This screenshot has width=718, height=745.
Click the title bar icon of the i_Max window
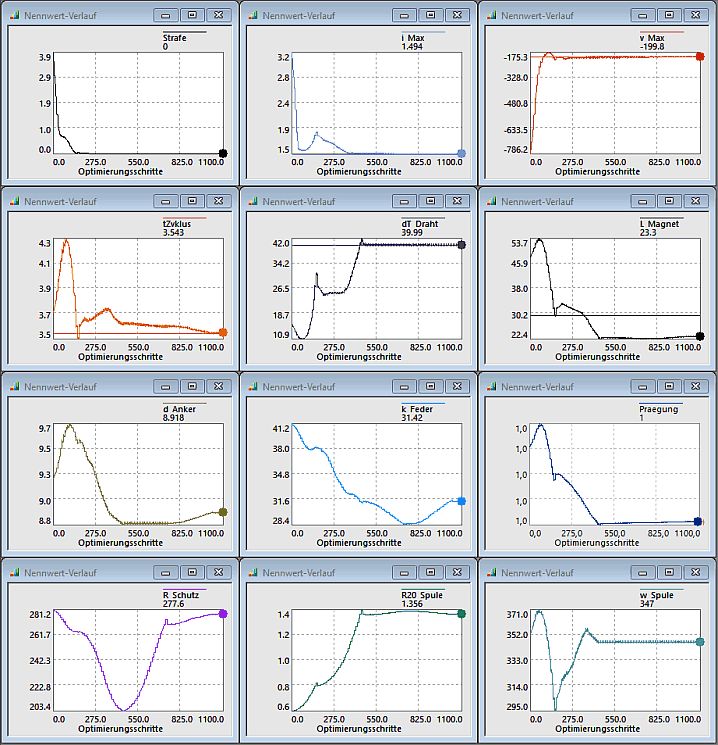point(252,16)
